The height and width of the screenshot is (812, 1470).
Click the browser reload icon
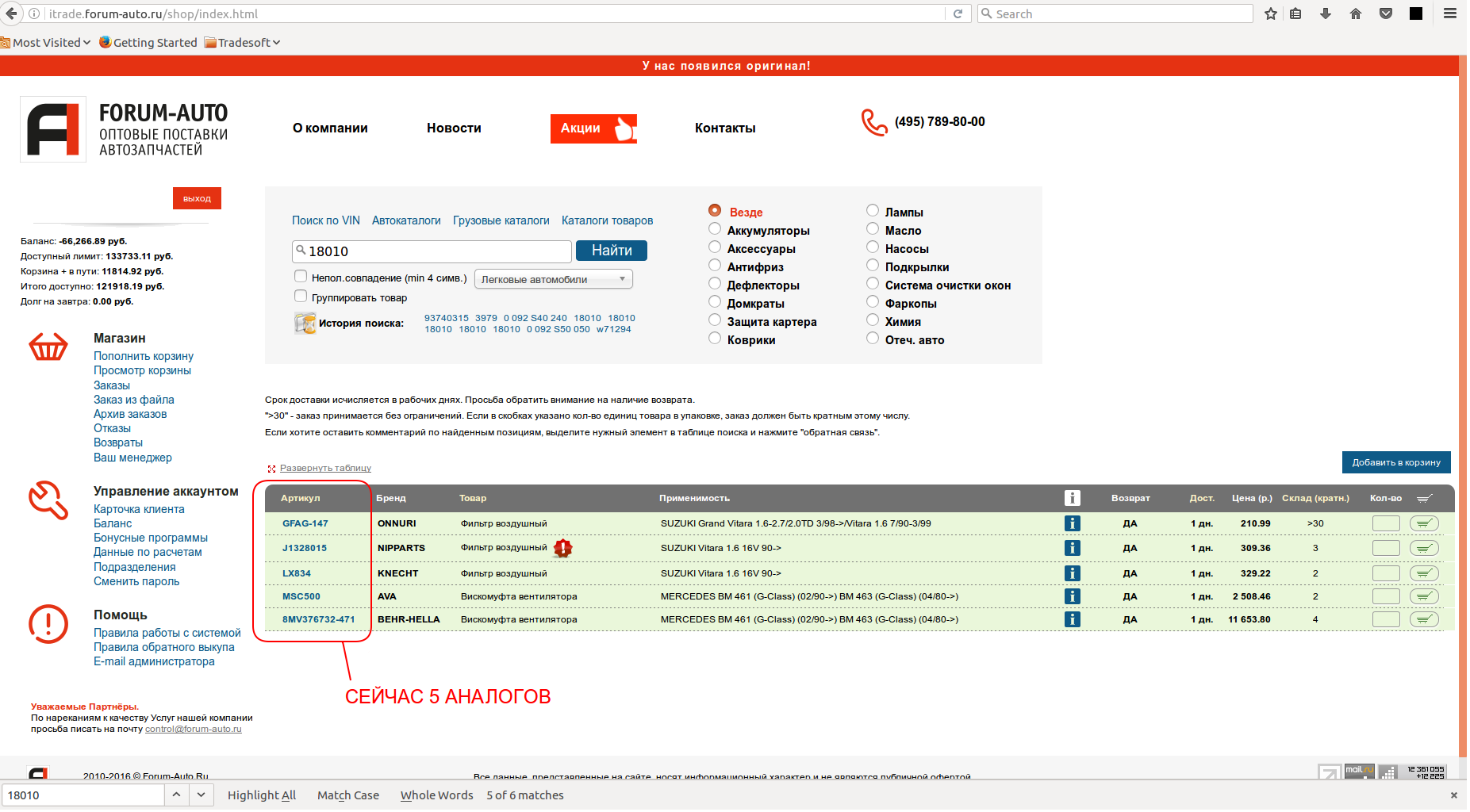[958, 13]
